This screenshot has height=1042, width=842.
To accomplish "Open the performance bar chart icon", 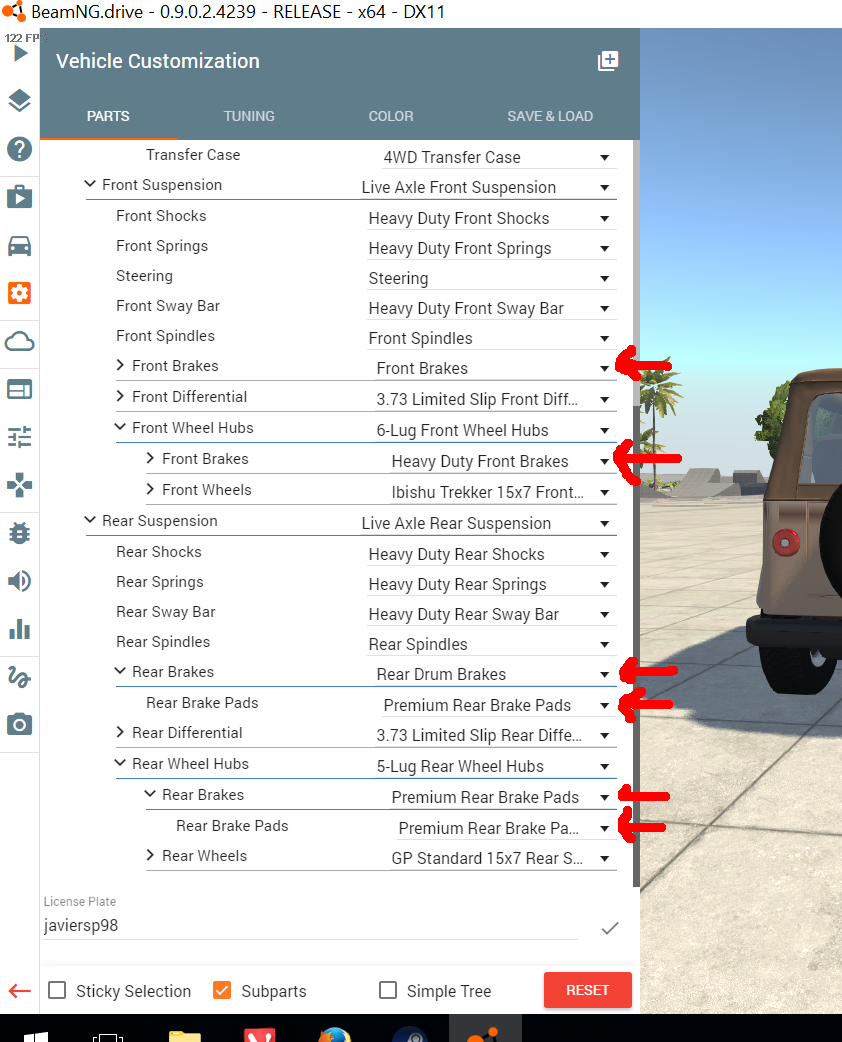I will [x=19, y=629].
